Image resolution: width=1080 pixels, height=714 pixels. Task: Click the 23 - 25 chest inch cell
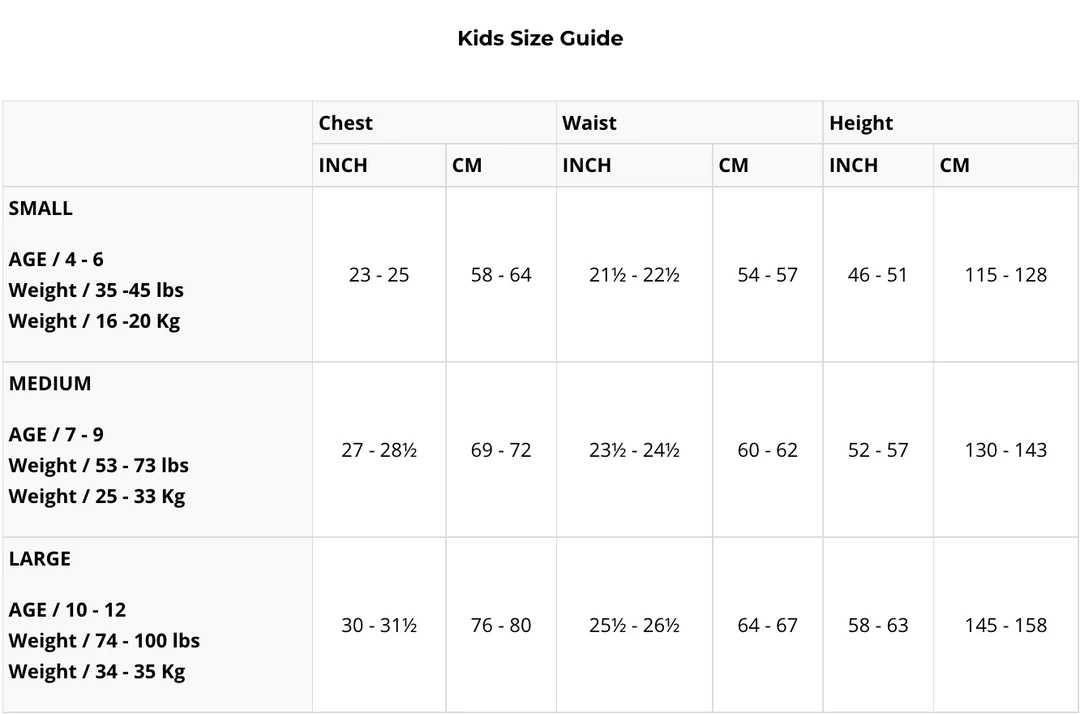(379, 275)
